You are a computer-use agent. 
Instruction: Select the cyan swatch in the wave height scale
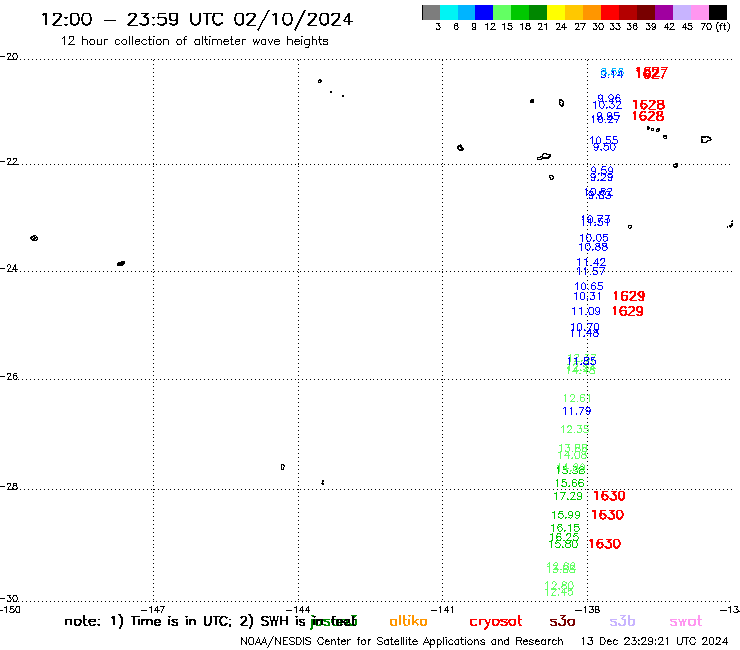[x=449, y=12]
